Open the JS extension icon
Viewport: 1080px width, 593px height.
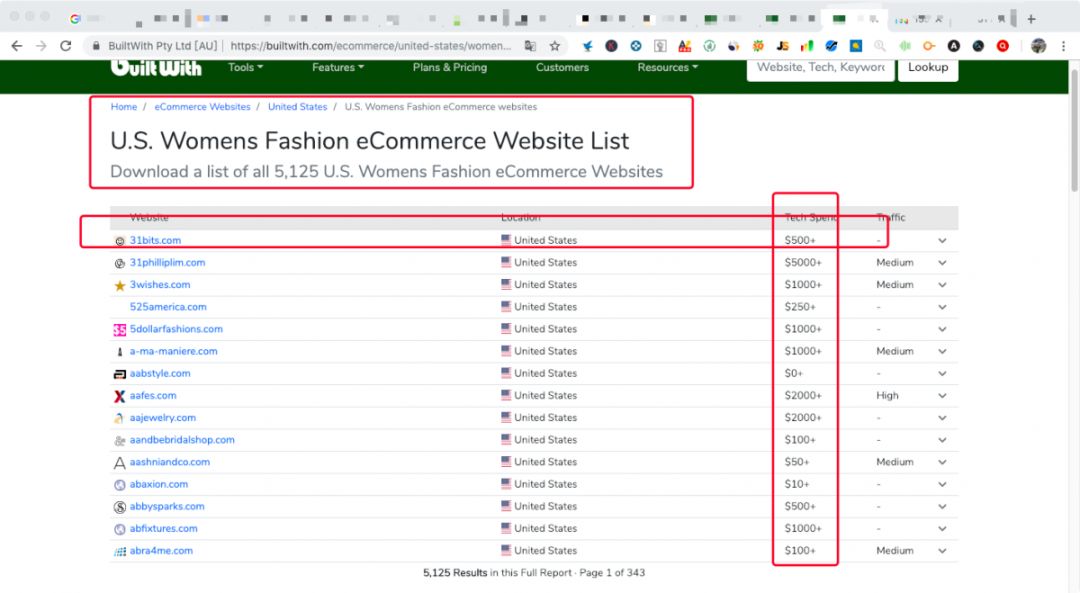pos(782,46)
